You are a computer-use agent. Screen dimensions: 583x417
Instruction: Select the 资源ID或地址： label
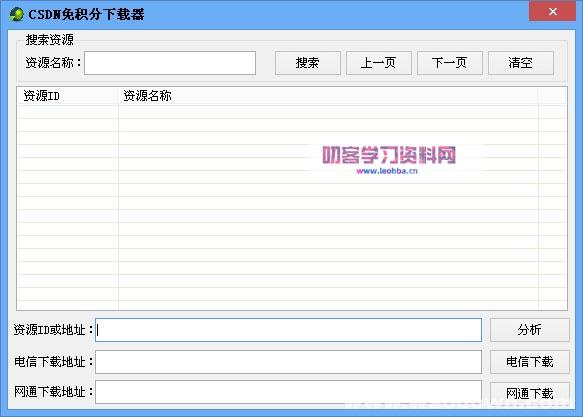(53, 330)
